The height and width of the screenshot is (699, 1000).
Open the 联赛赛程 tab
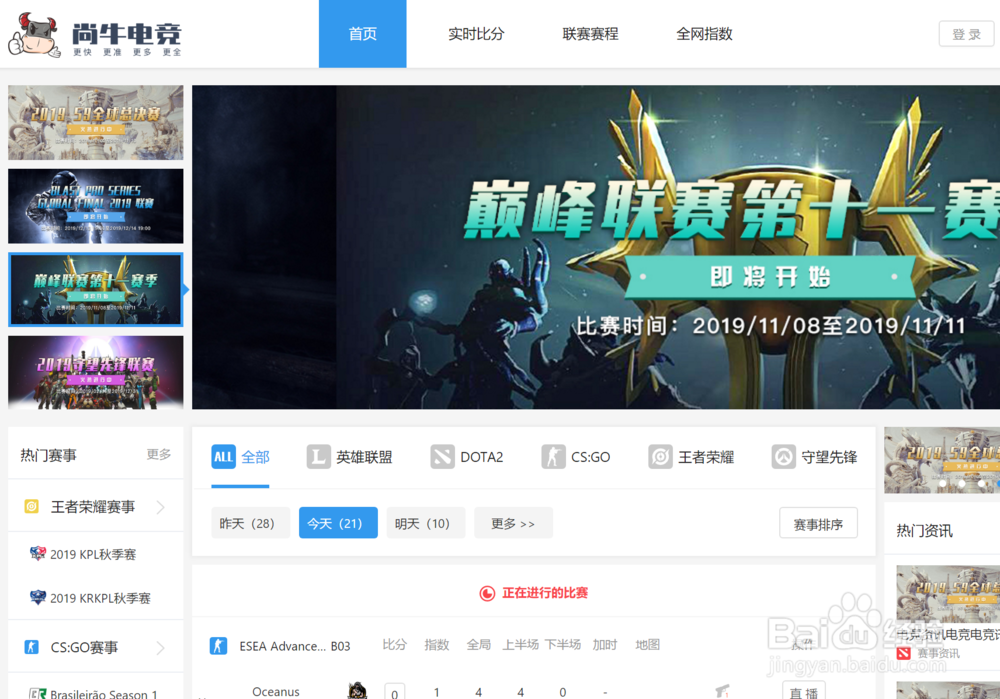pyautogui.click(x=590, y=34)
